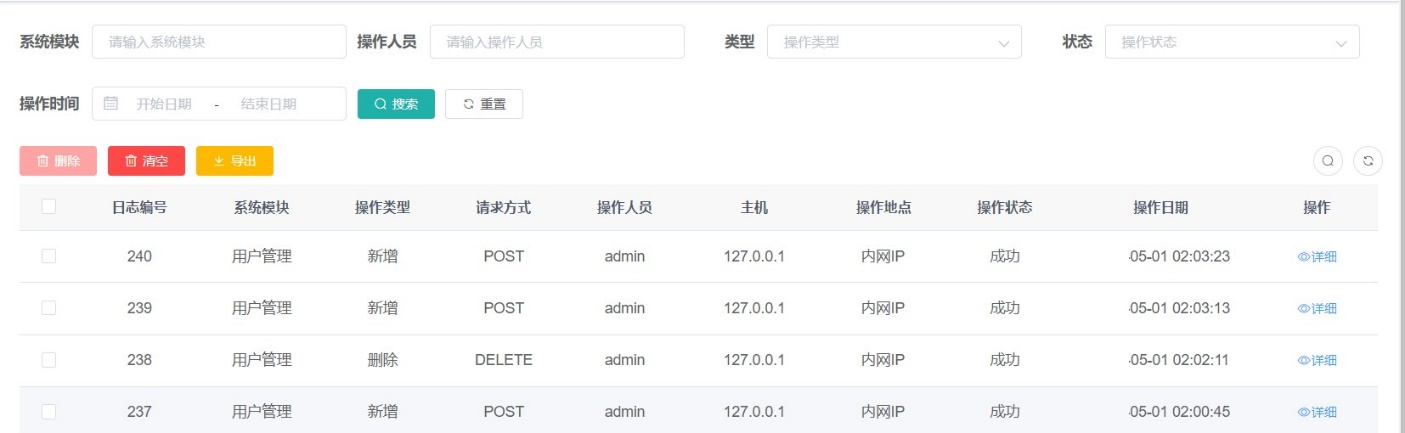Click the 操作人员 input box
Viewport: 1405px width, 433px height.
[557, 42]
